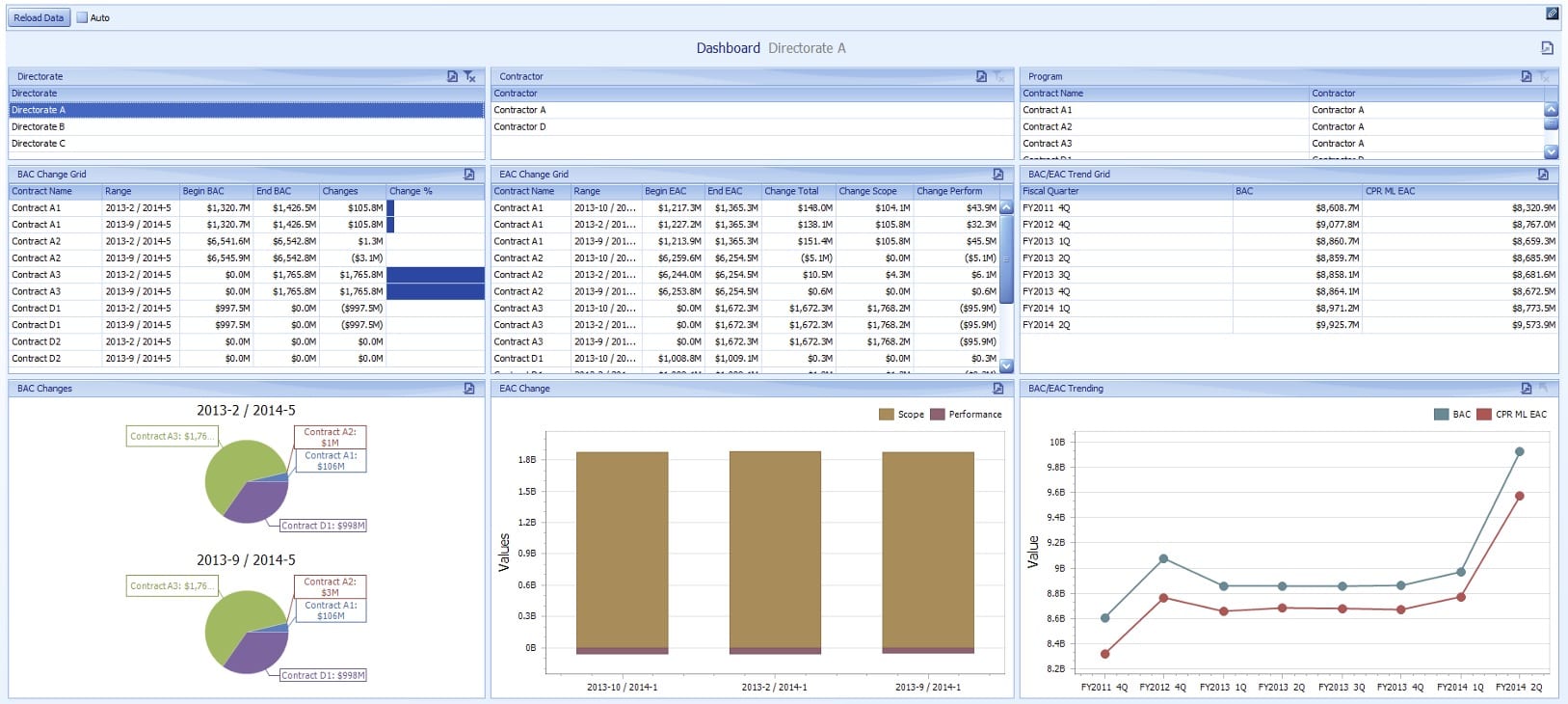
Task: Click the dashboard title export icon
Action: coord(1547,48)
